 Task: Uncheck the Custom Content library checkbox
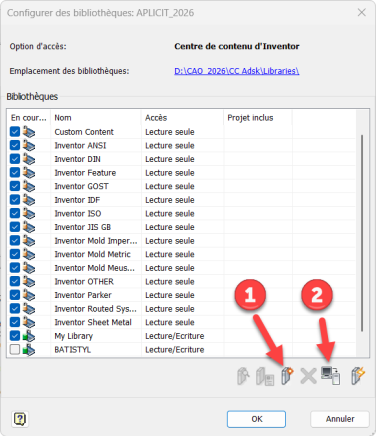pos(15,132)
